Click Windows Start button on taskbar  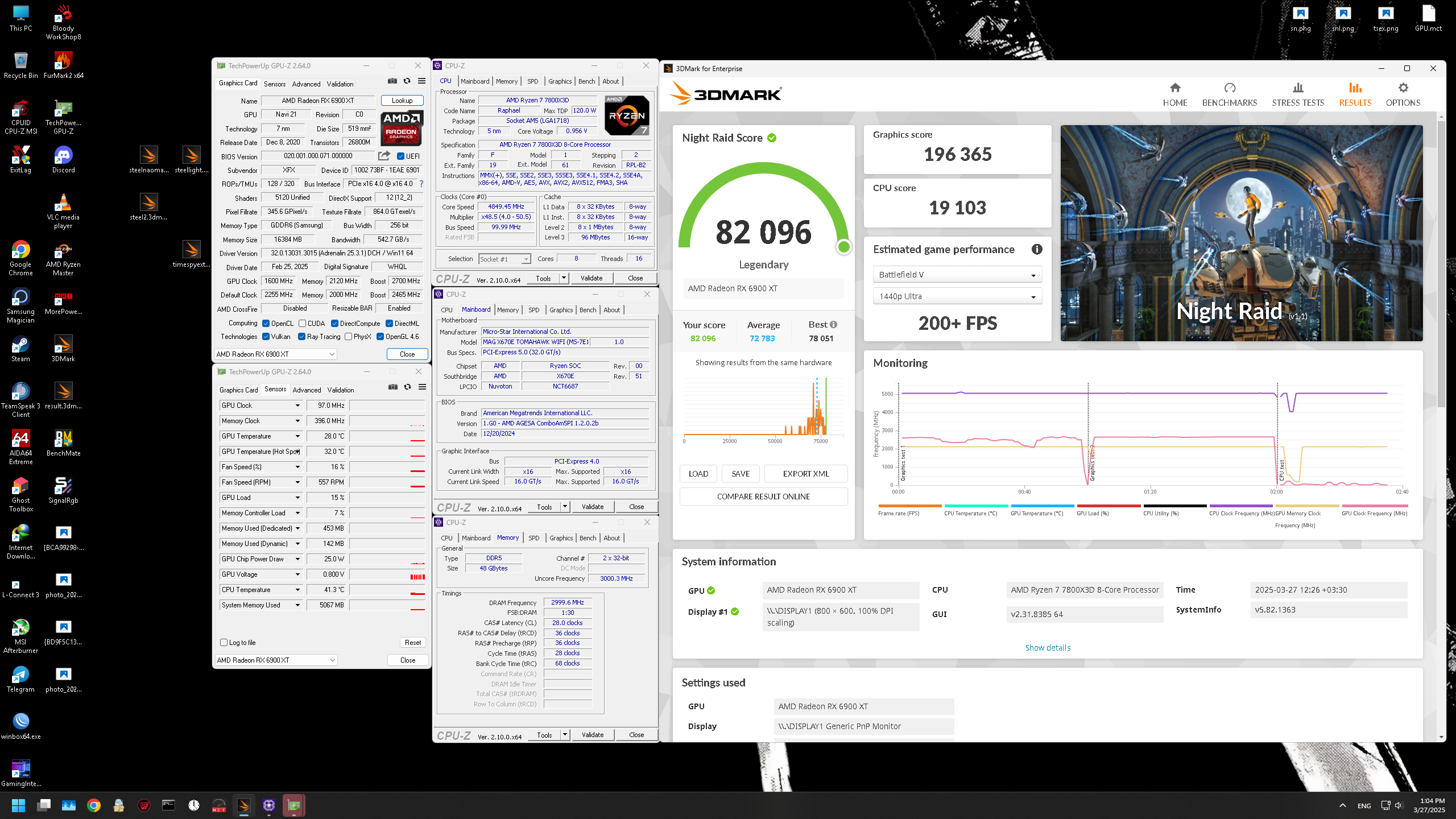pyautogui.click(x=18, y=805)
